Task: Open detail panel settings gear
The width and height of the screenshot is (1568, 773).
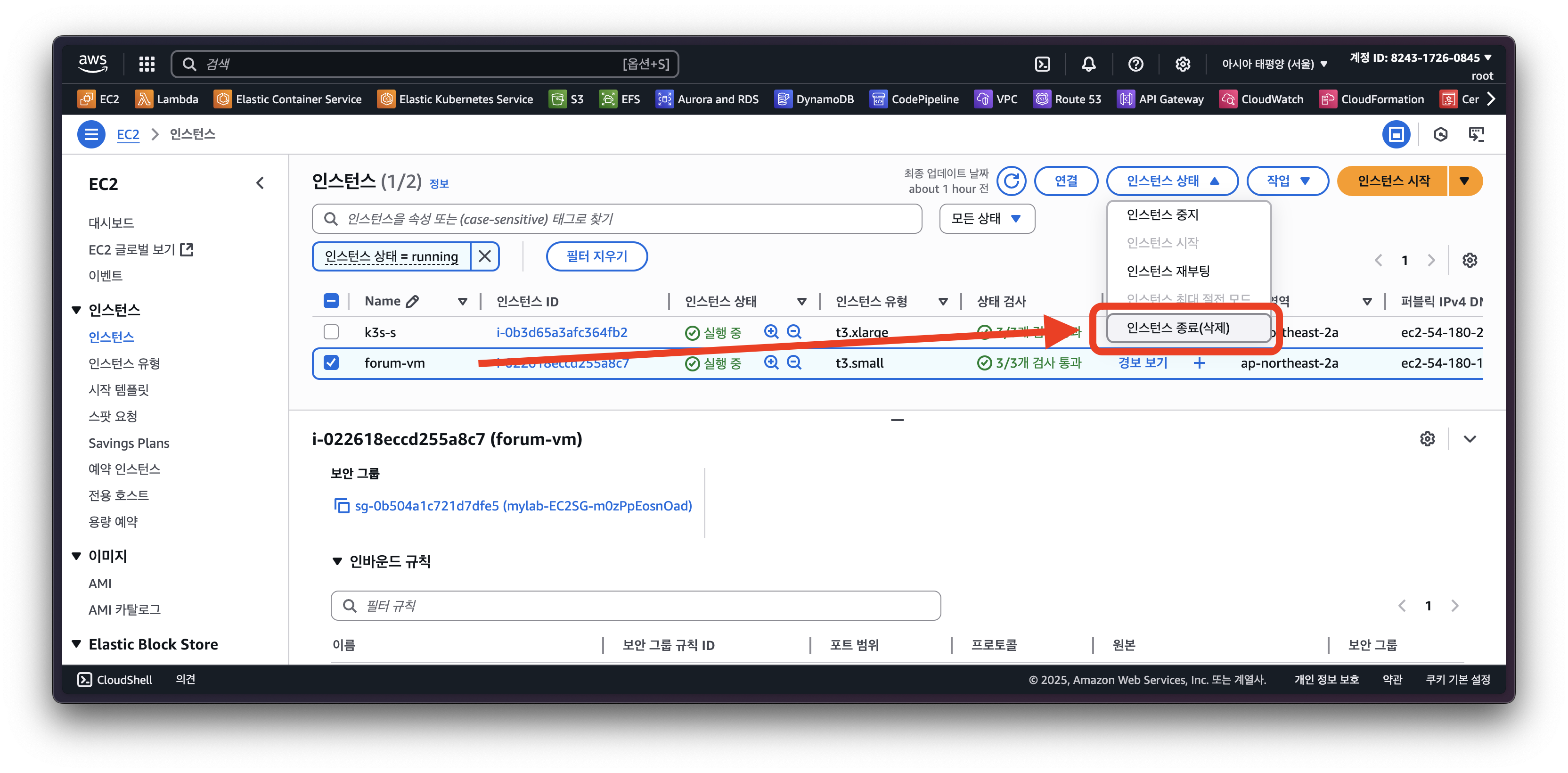Action: (1428, 438)
